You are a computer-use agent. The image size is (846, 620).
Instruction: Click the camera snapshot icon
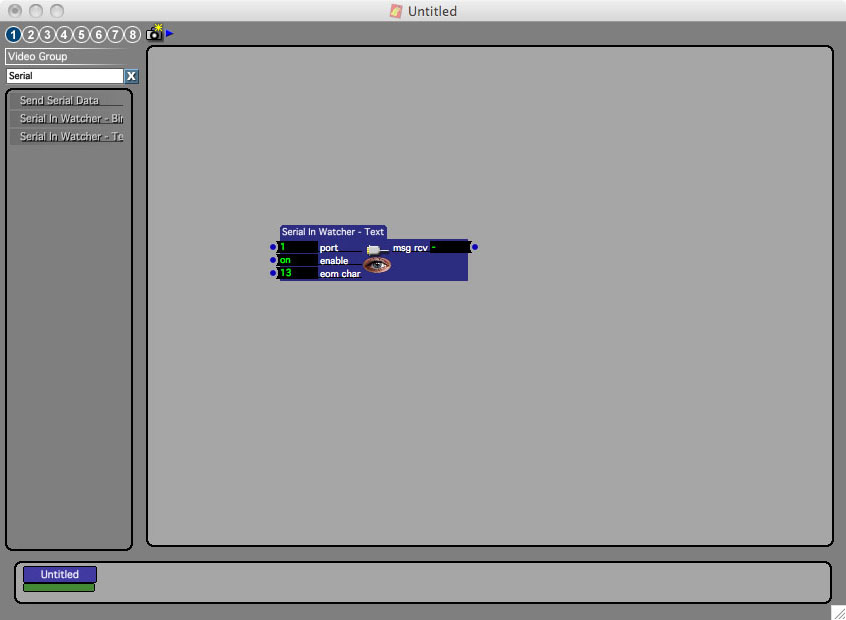[x=154, y=33]
